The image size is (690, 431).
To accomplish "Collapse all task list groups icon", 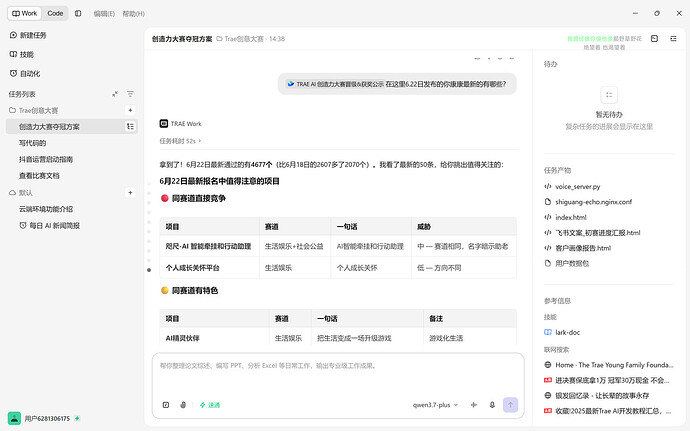I will (115, 94).
